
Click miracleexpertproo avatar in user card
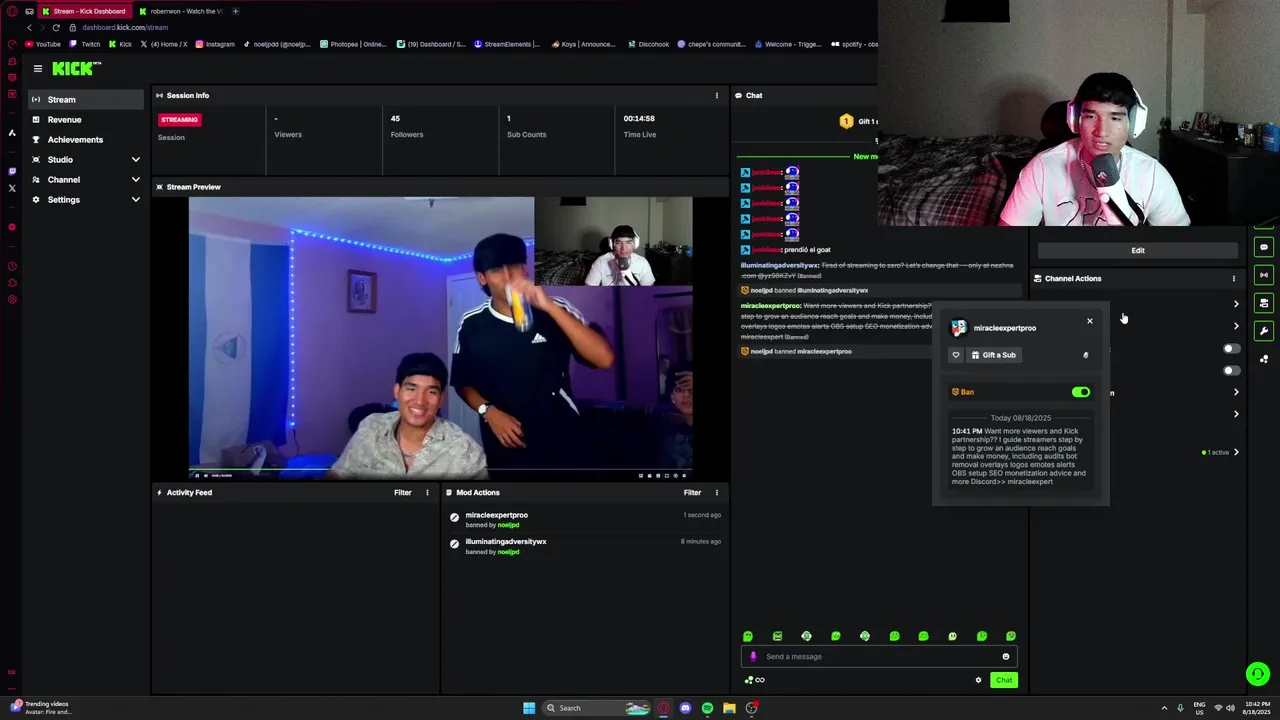(x=959, y=328)
